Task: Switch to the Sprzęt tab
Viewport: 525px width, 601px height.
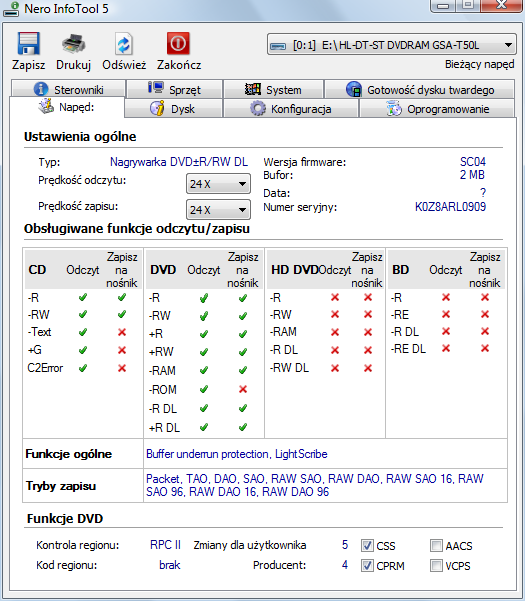Action: point(175,89)
